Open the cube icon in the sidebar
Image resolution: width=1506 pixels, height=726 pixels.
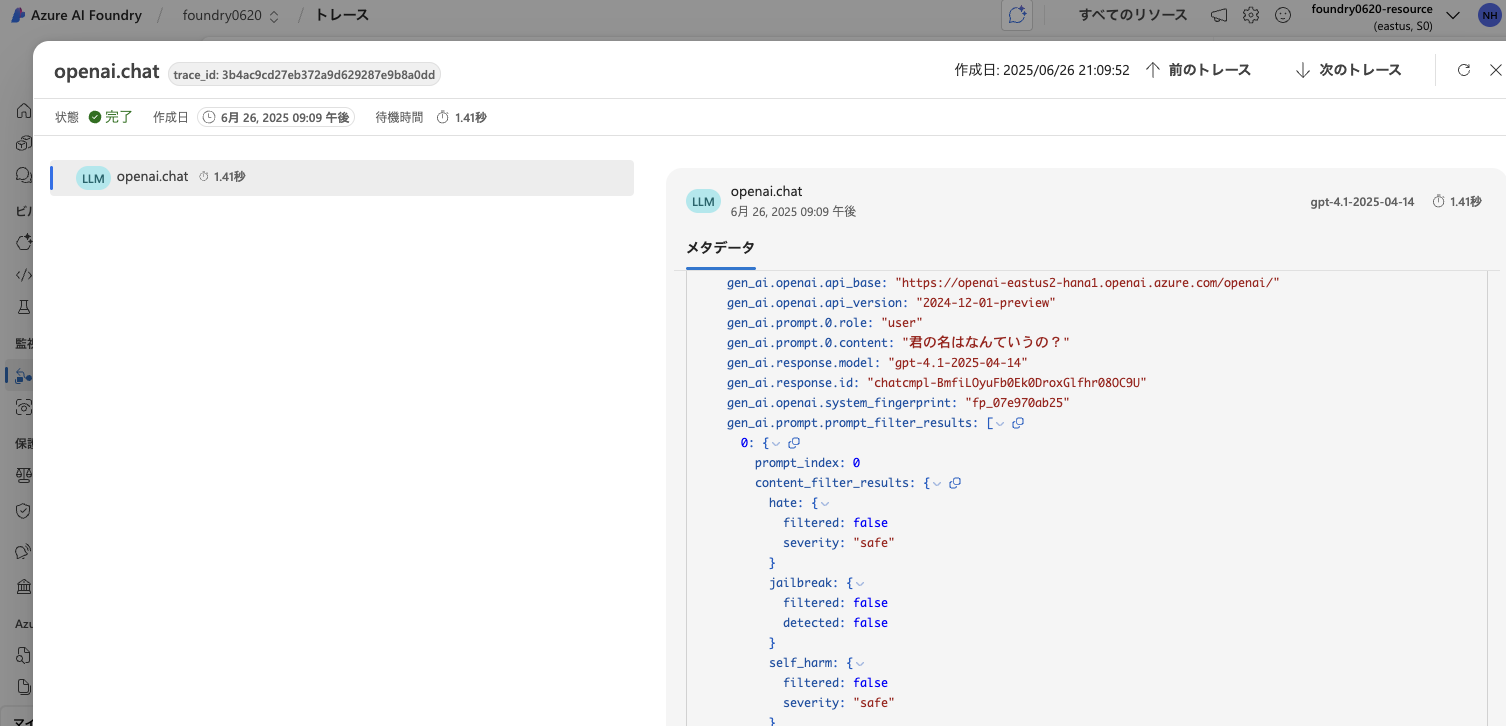(24, 143)
